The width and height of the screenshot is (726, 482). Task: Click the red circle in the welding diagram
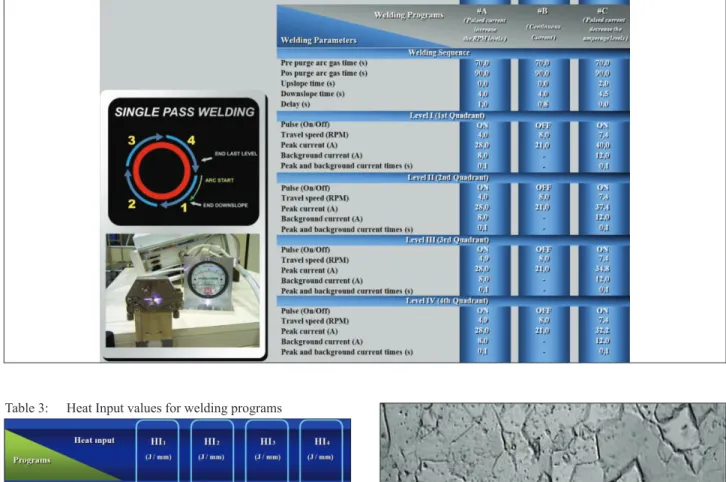click(x=162, y=171)
